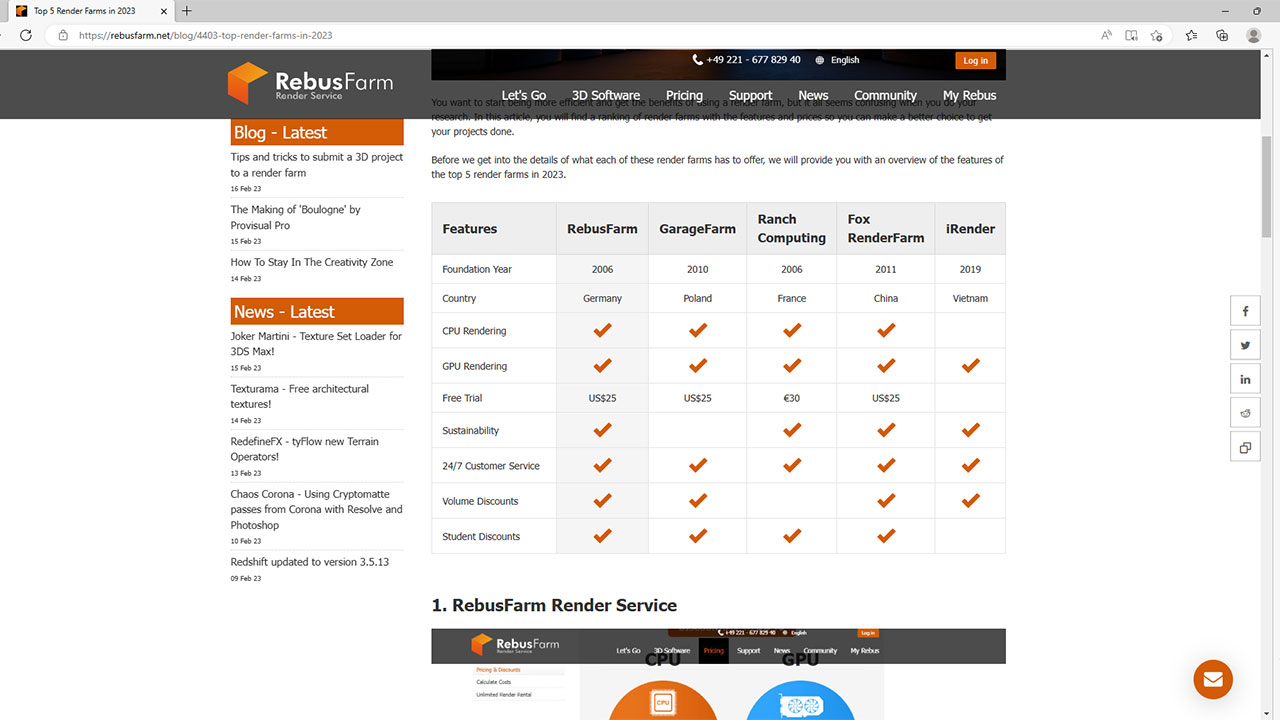This screenshot has height=720, width=1280.
Task: Click the Fox RenderFarm column header
Action: [x=885, y=229]
